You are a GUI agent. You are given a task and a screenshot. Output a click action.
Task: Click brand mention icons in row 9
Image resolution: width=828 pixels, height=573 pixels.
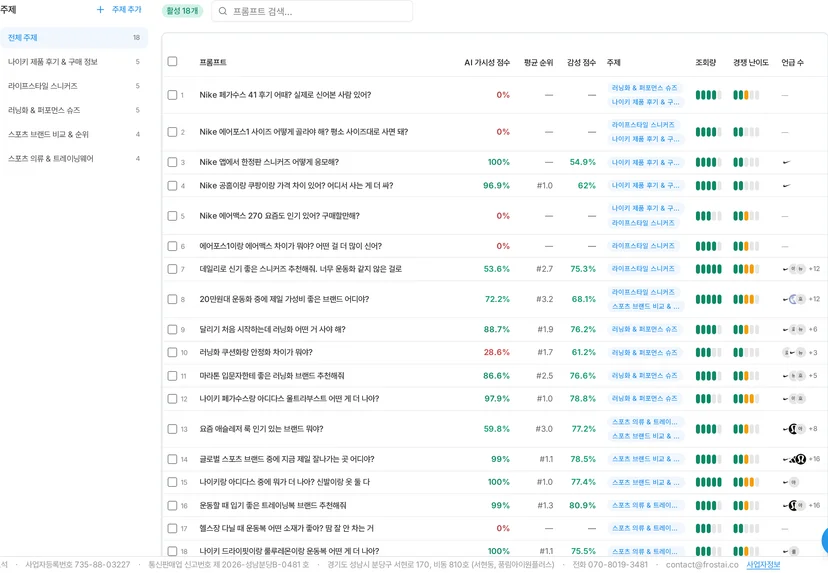(794, 329)
